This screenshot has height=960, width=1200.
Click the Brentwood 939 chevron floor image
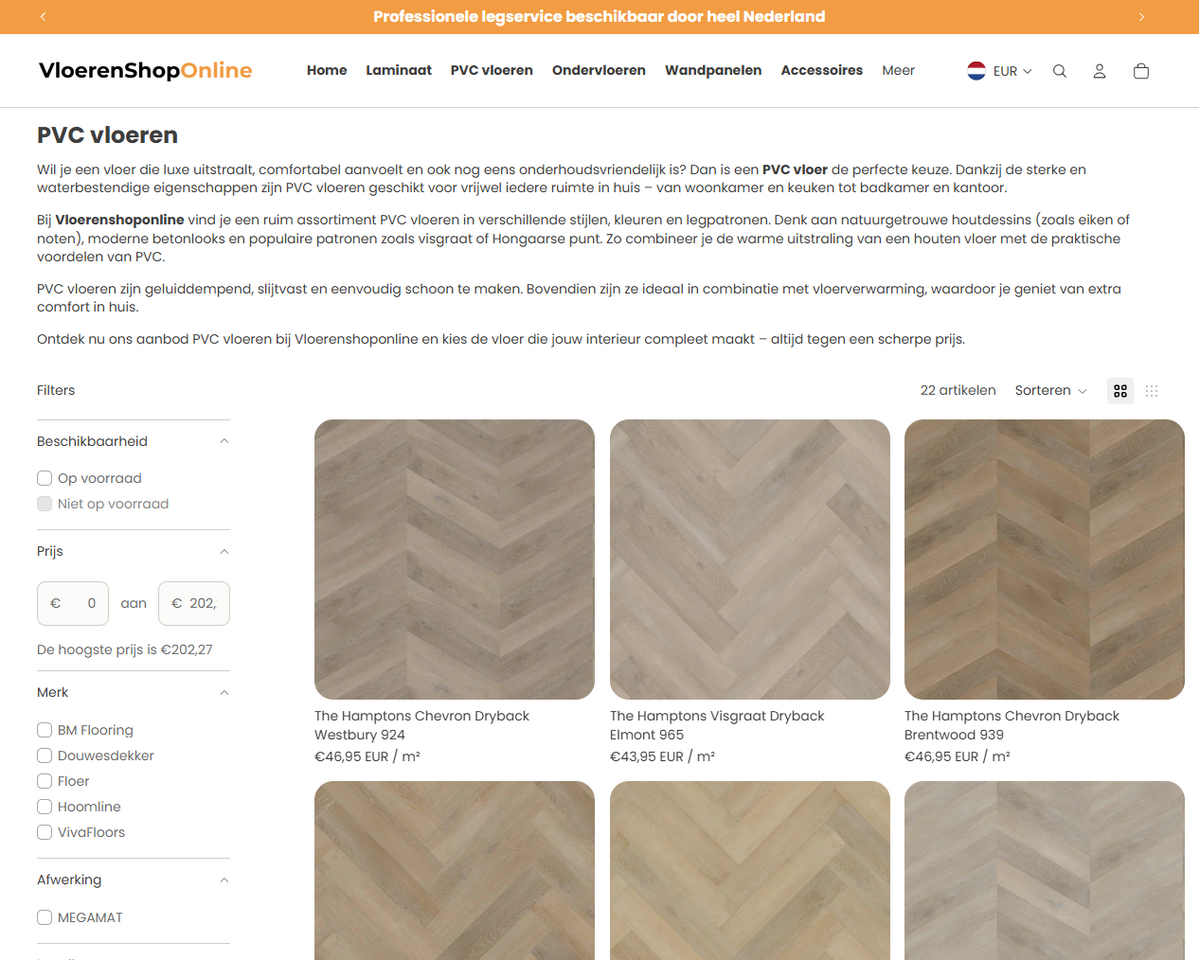point(1045,559)
